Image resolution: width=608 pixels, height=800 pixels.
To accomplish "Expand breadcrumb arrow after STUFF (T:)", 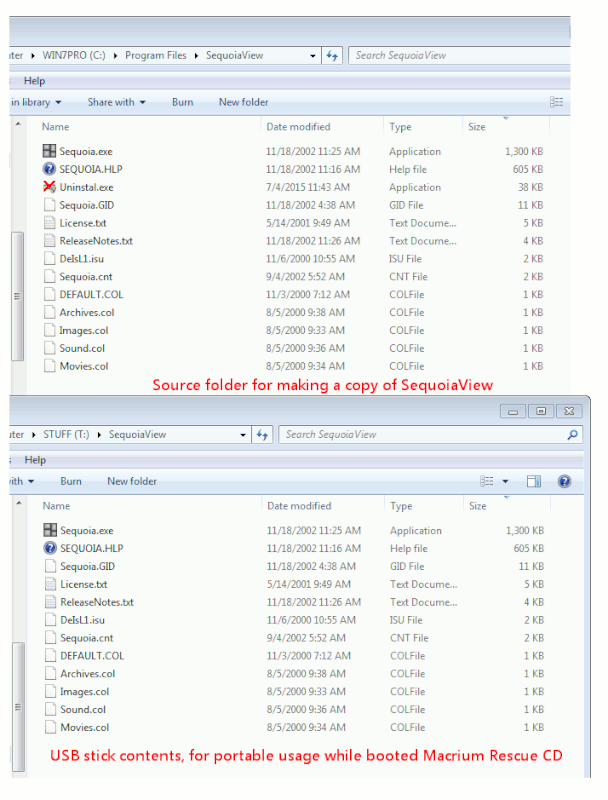I will 99,435.
